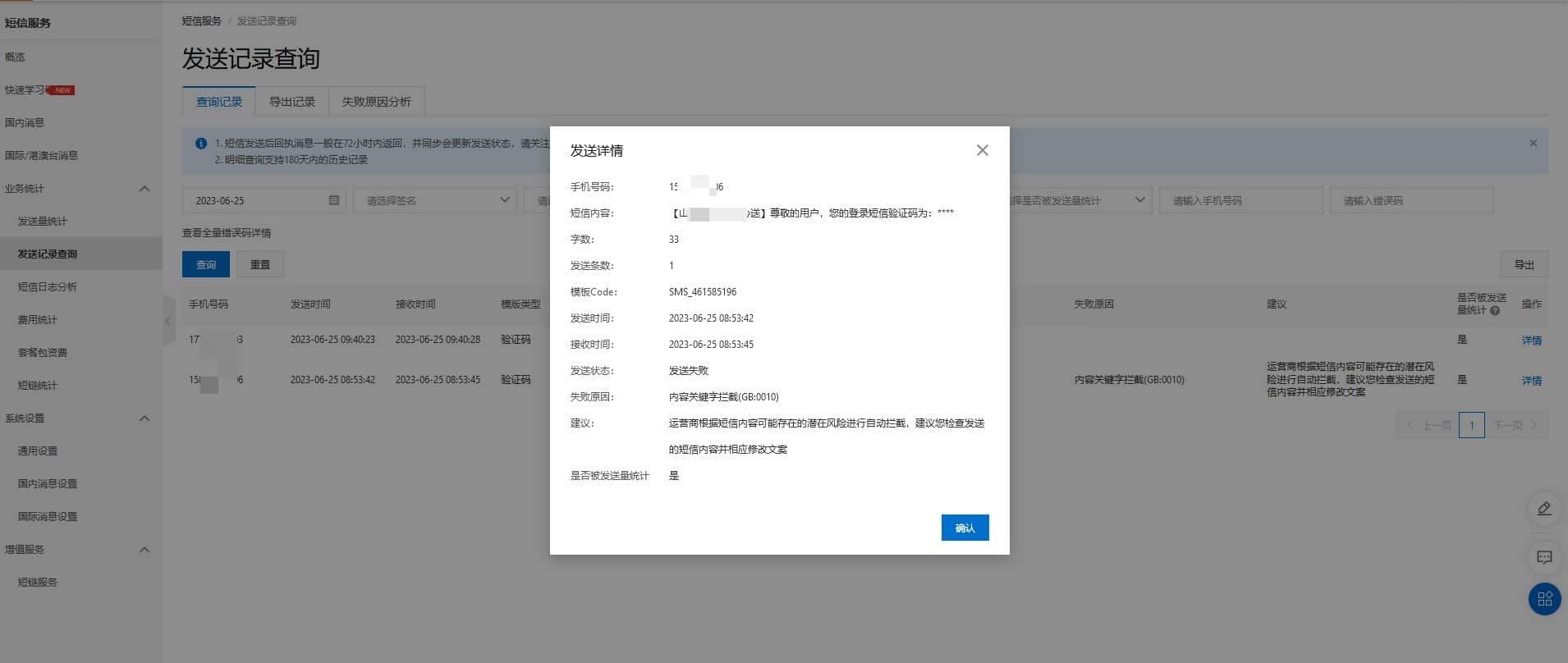Collapse the sidebar using the arrow handle
Image resolution: width=1568 pixels, height=663 pixels.
(168, 321)
